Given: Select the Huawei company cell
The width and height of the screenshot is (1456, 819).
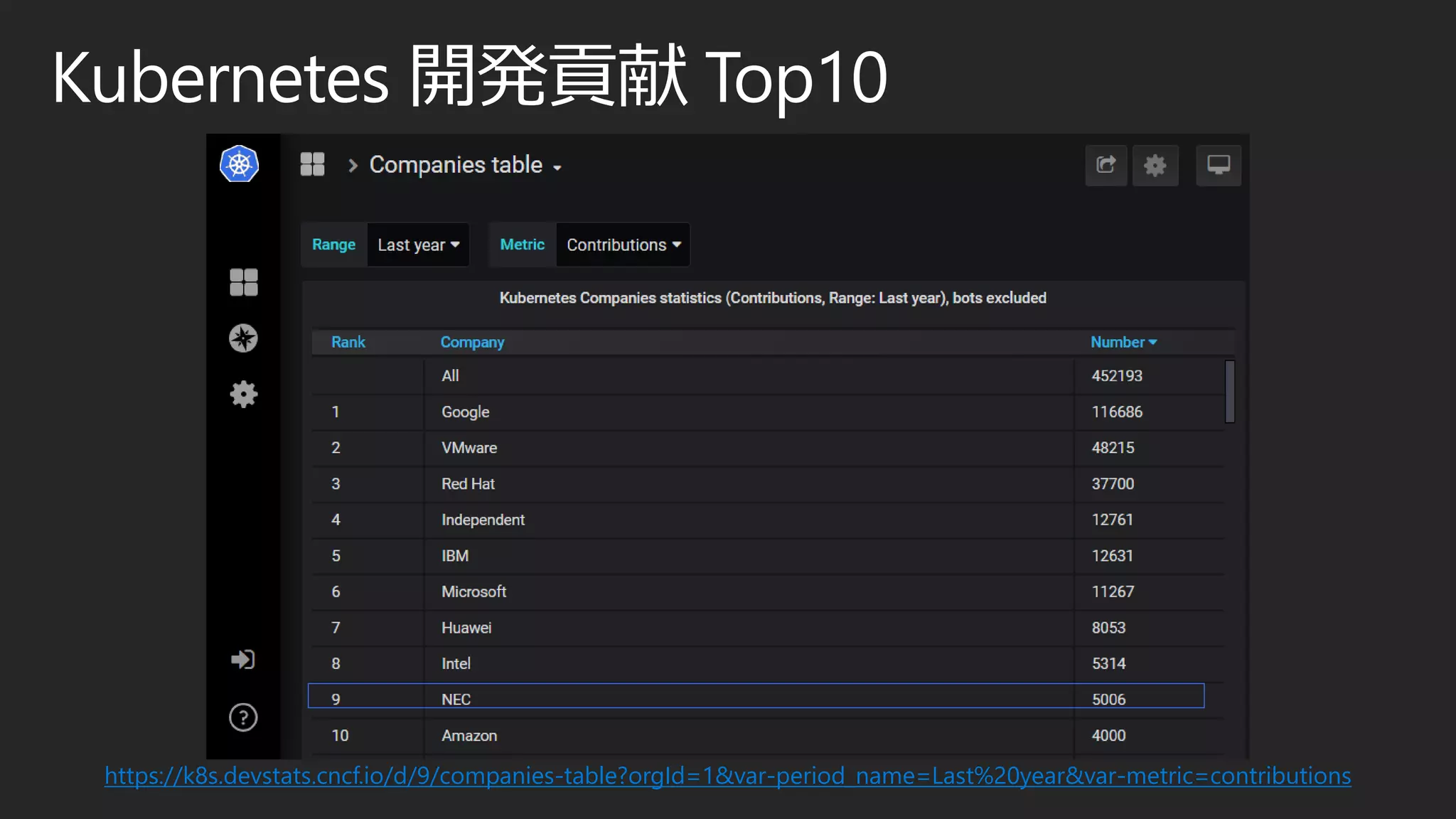Looking at the screenshot, I should coord(749,628).
